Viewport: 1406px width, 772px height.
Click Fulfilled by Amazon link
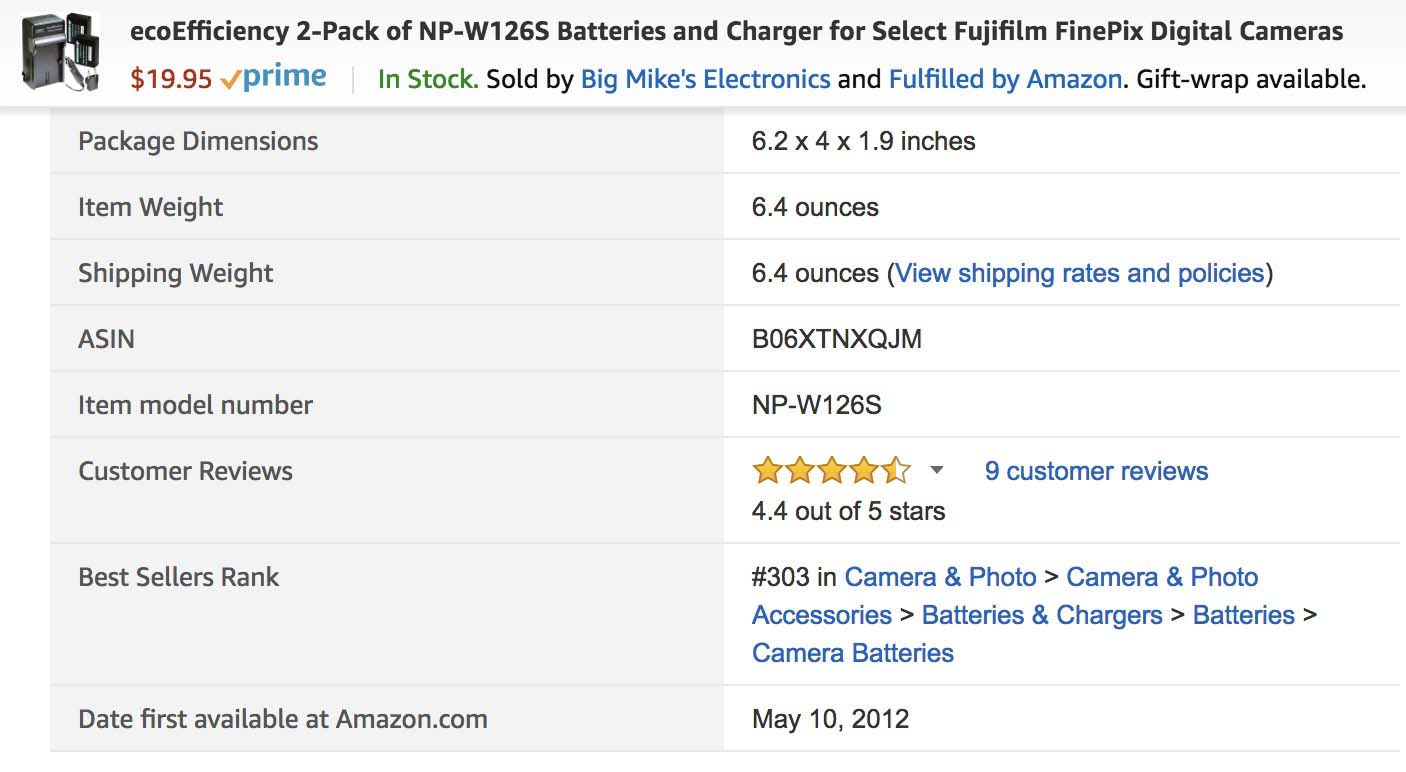1005,79
